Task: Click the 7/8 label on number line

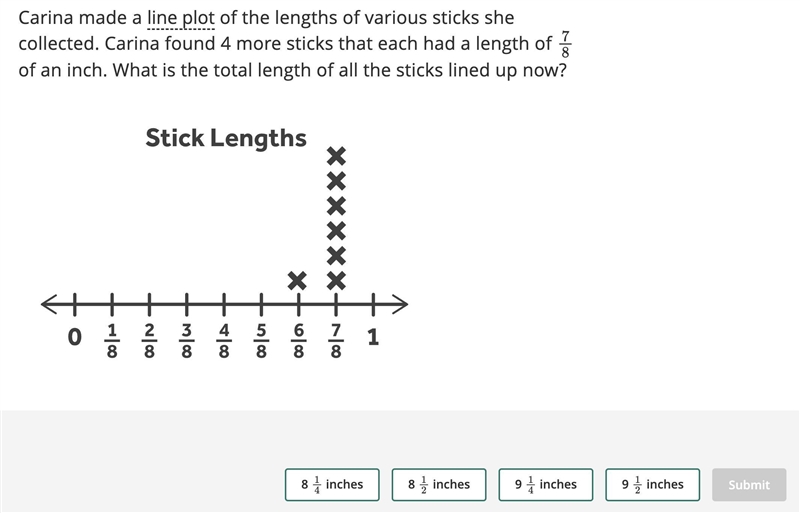Action: [336, 341]
